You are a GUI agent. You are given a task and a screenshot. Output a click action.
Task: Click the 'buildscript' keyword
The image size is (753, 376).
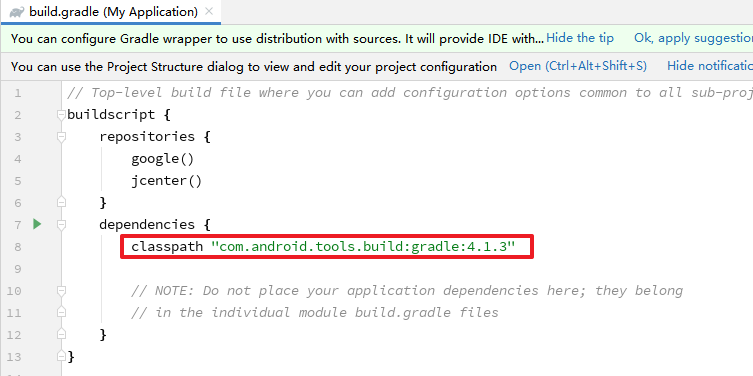pos(111,115)
